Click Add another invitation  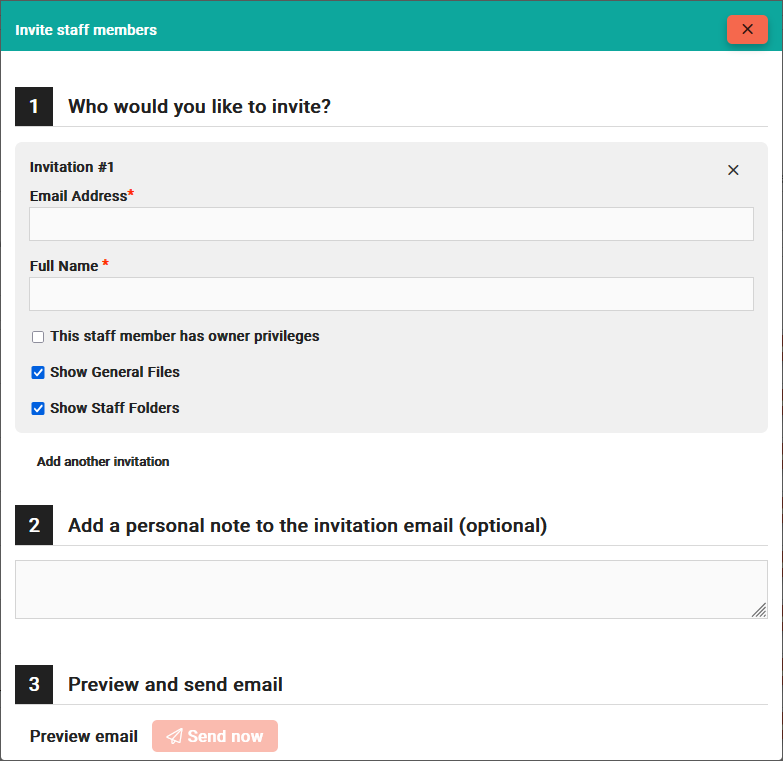[103, 462]
